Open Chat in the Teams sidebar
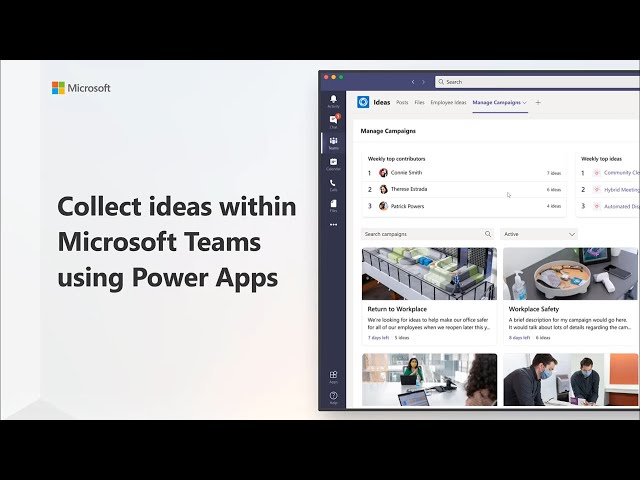Image resolution: width=640 pixels, height=480 pixels. coord(333,121)
